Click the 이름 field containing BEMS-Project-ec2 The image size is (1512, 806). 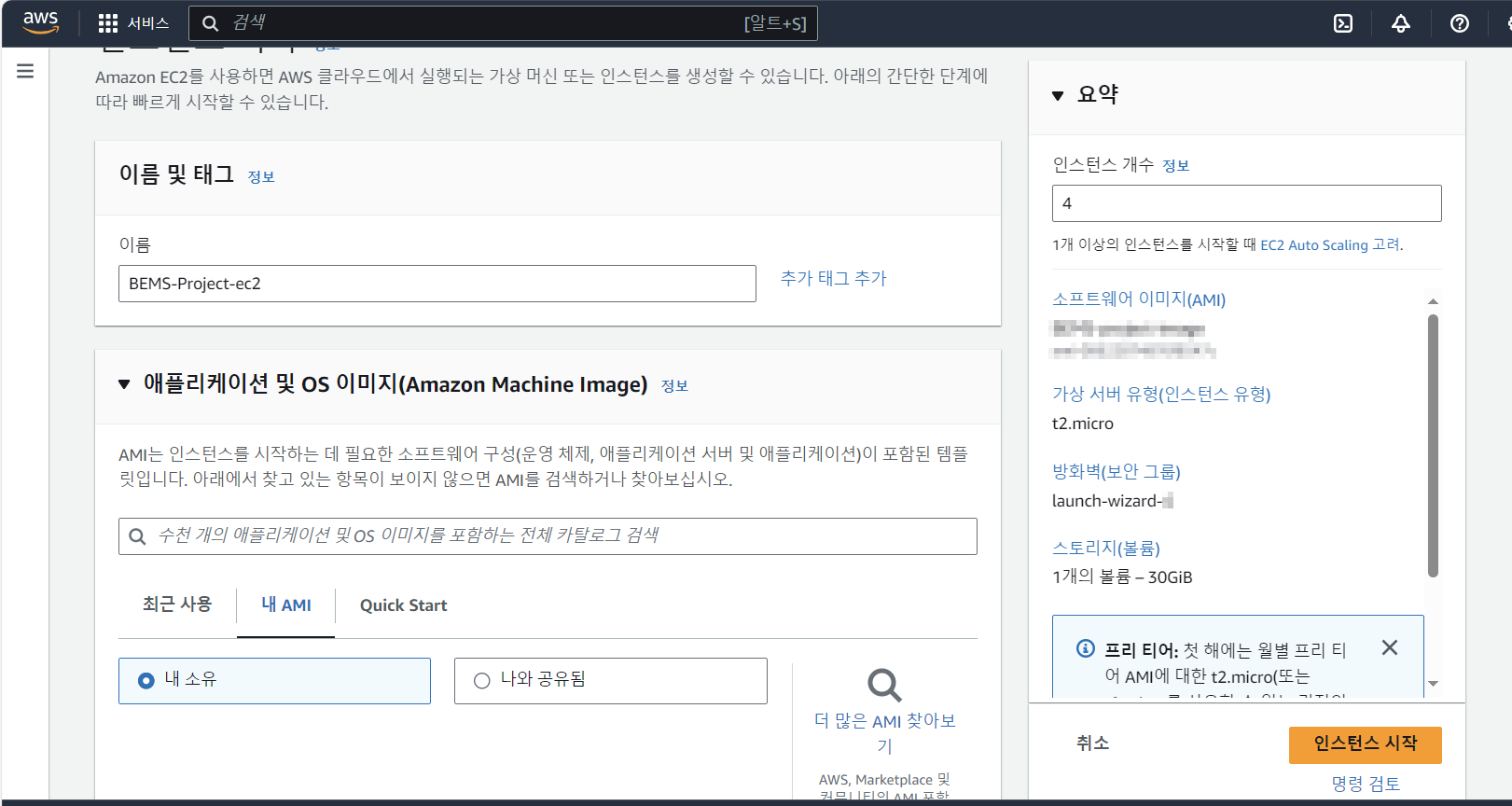coord(437,284)
